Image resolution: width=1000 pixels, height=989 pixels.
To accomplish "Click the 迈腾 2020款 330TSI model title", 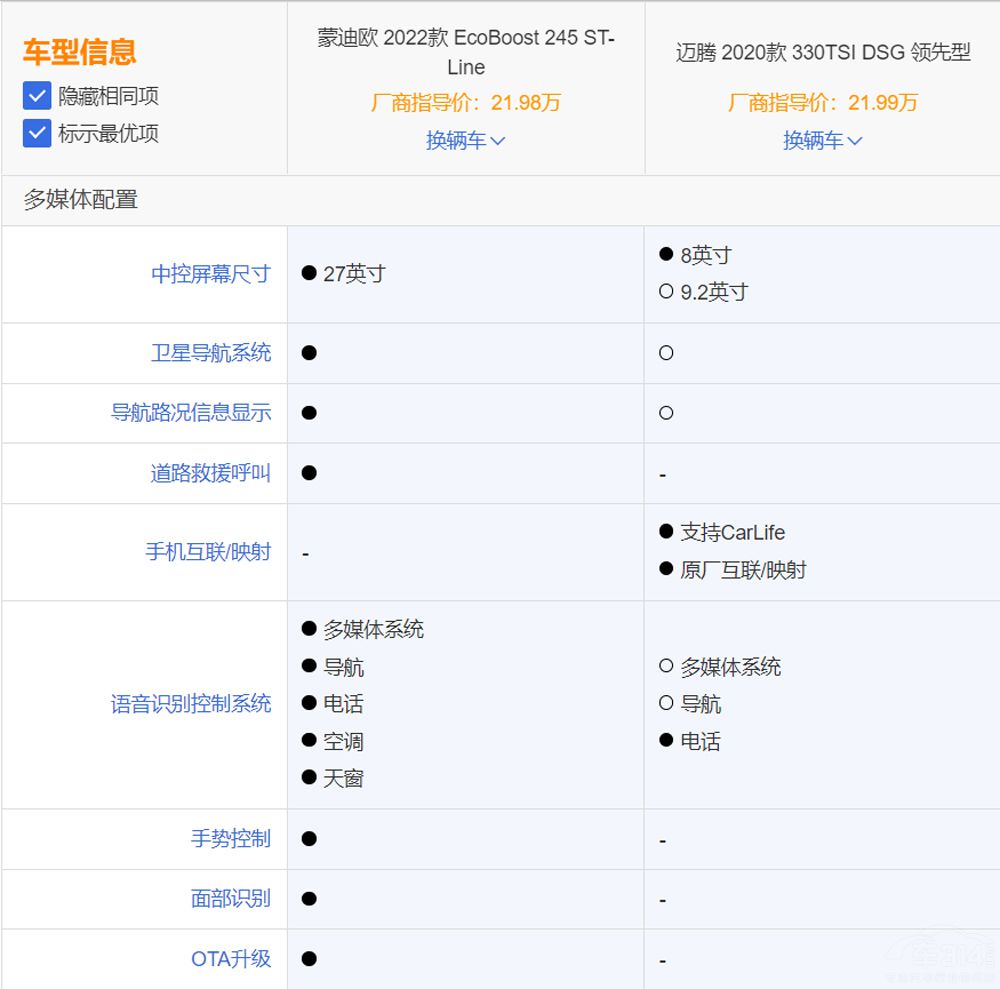I will [x=822, y=53].
